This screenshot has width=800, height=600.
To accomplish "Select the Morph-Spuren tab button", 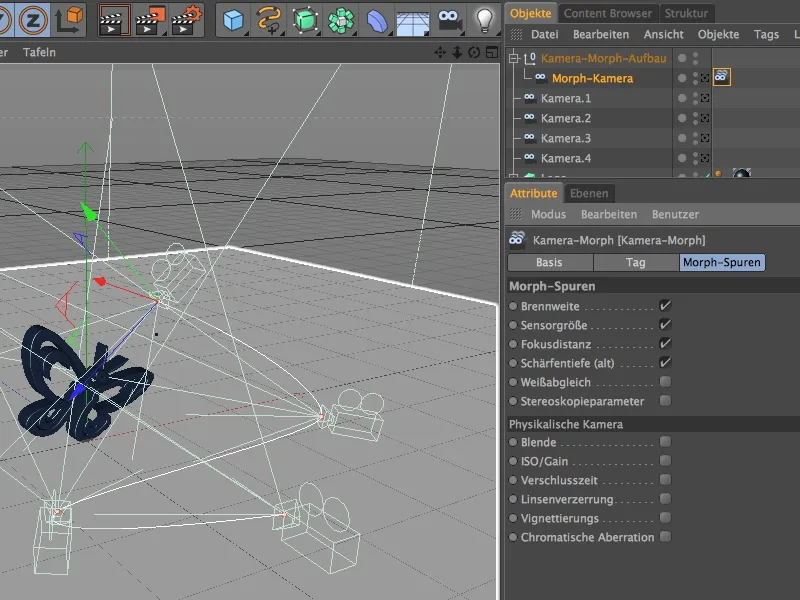I will (722, 262).
